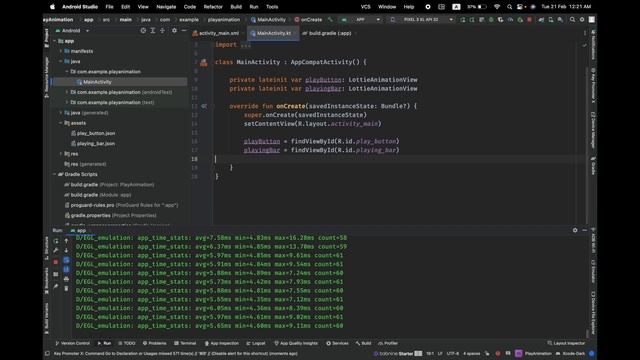Click the Make Project hammer icon

(x=330, y=20)
